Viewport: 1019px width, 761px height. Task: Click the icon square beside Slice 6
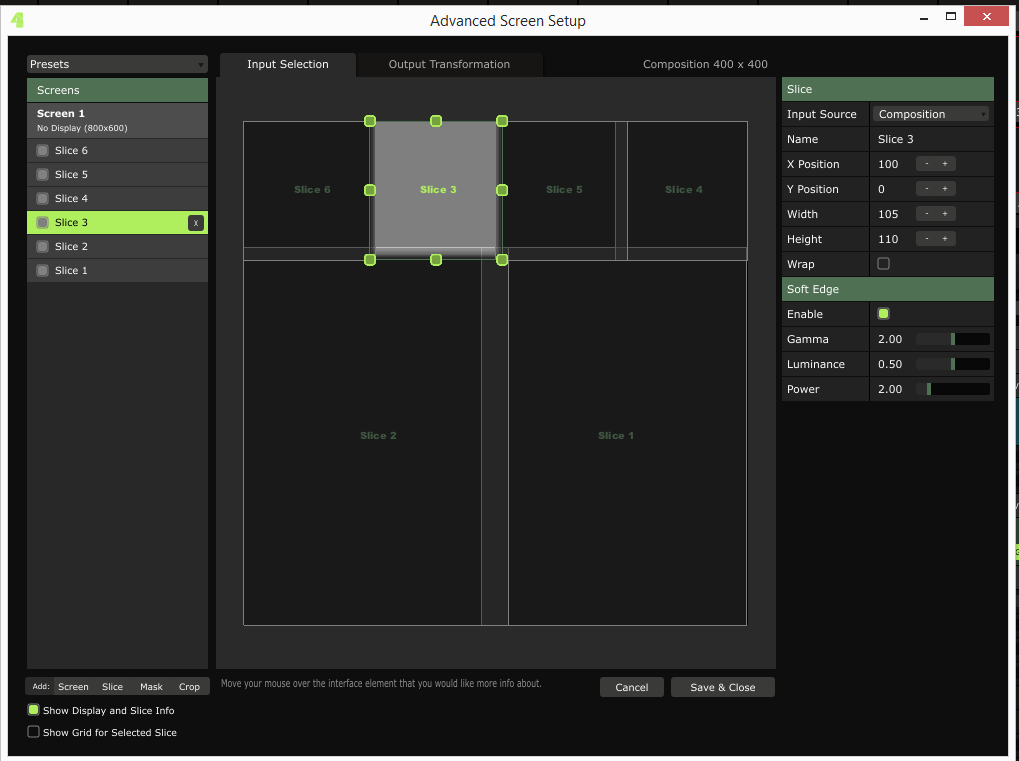(x=42, y=151)
